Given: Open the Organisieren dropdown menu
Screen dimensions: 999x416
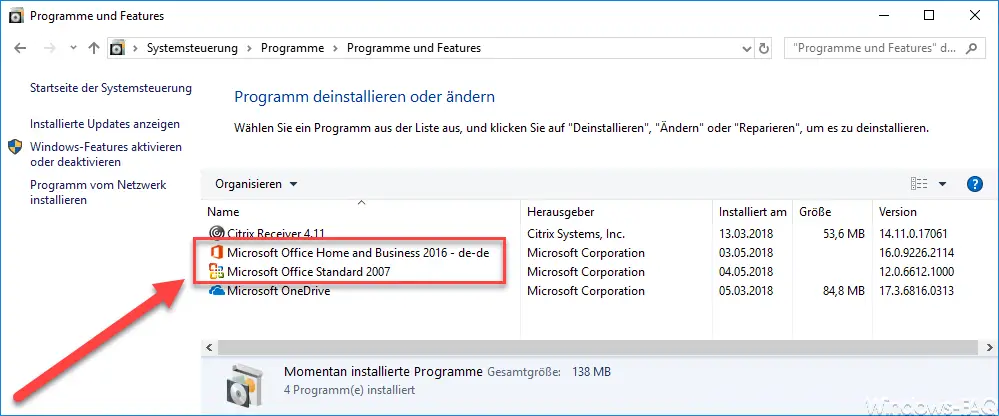Looking at the screenshot, I should (256, 184).
